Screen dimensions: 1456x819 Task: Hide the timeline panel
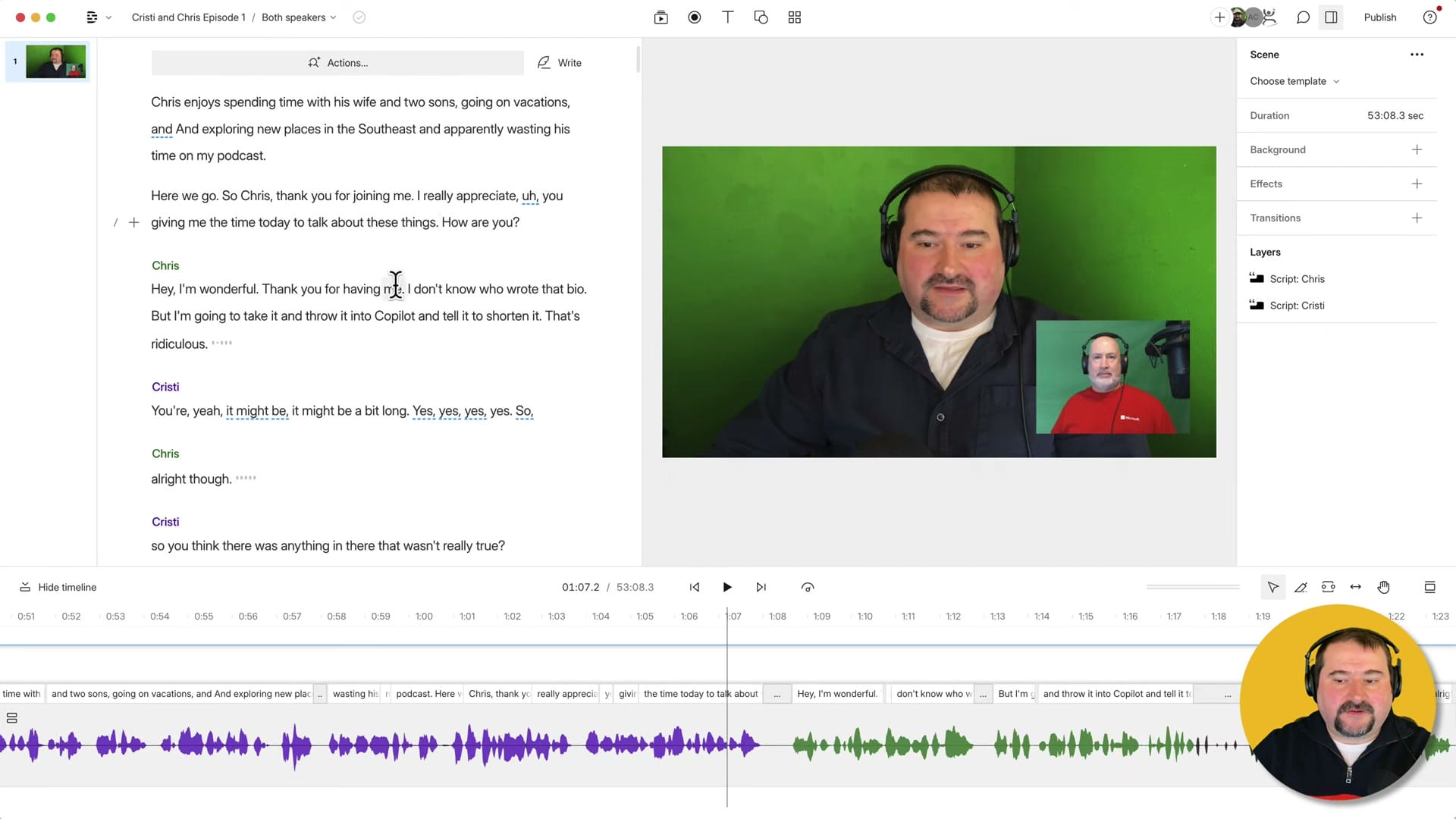(x=58, y=586)
